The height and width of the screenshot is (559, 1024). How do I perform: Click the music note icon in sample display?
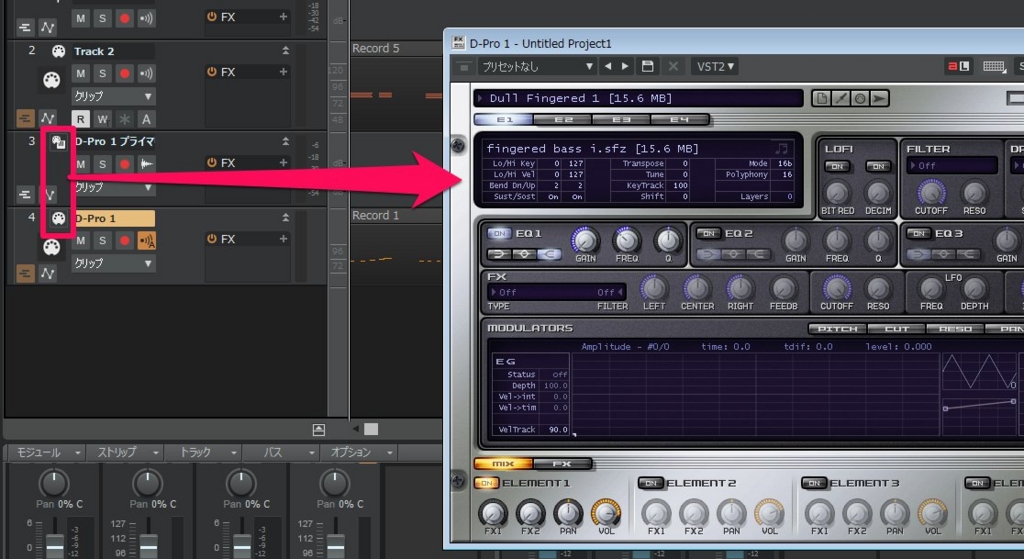click(x=781, y=148)
